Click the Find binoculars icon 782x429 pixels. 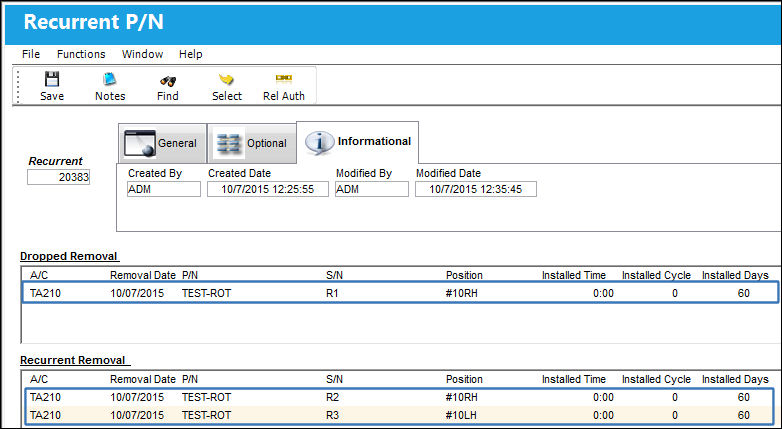pos(168,80)
